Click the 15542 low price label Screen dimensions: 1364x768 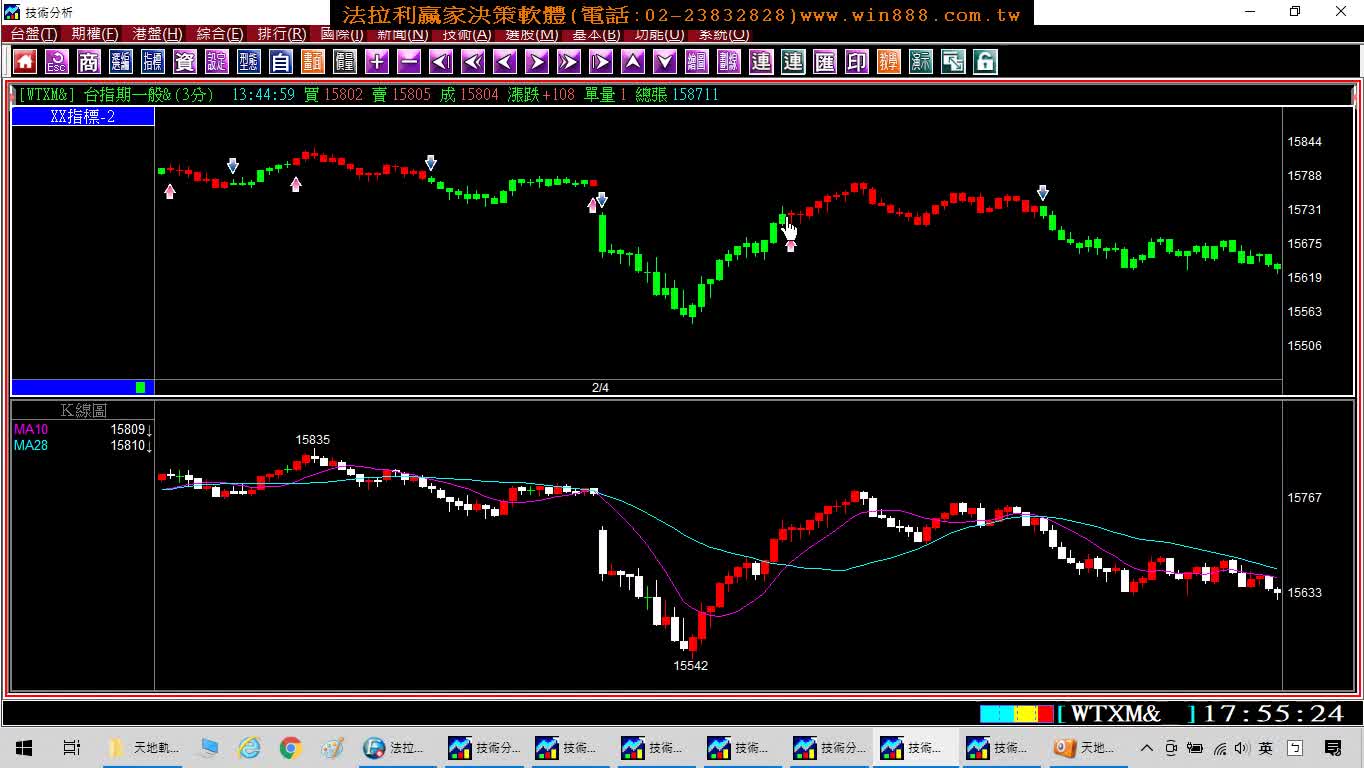coord(690,665)
